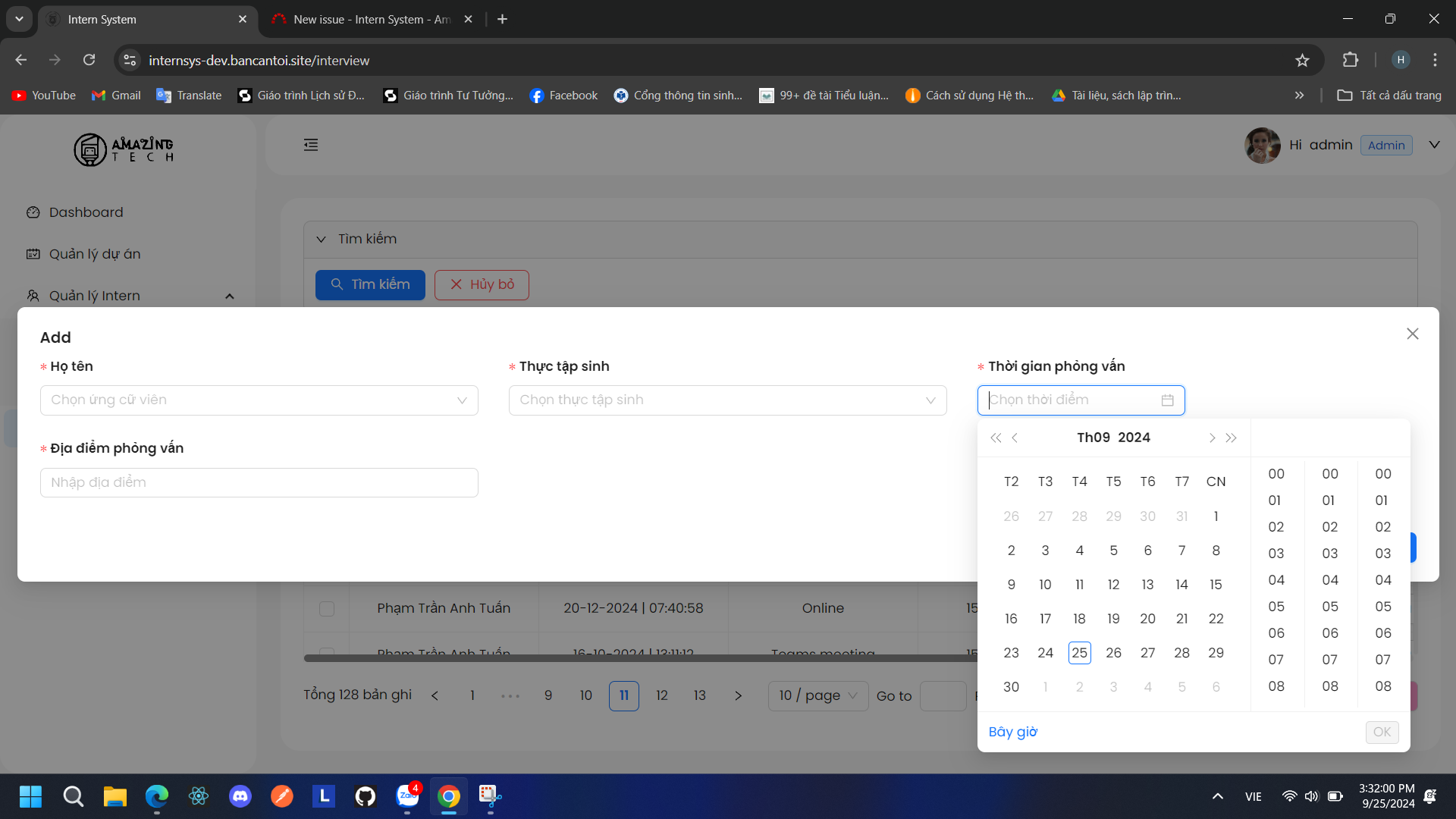
Task: Select day 26 in the calendar
Action: click(1113, 653)
